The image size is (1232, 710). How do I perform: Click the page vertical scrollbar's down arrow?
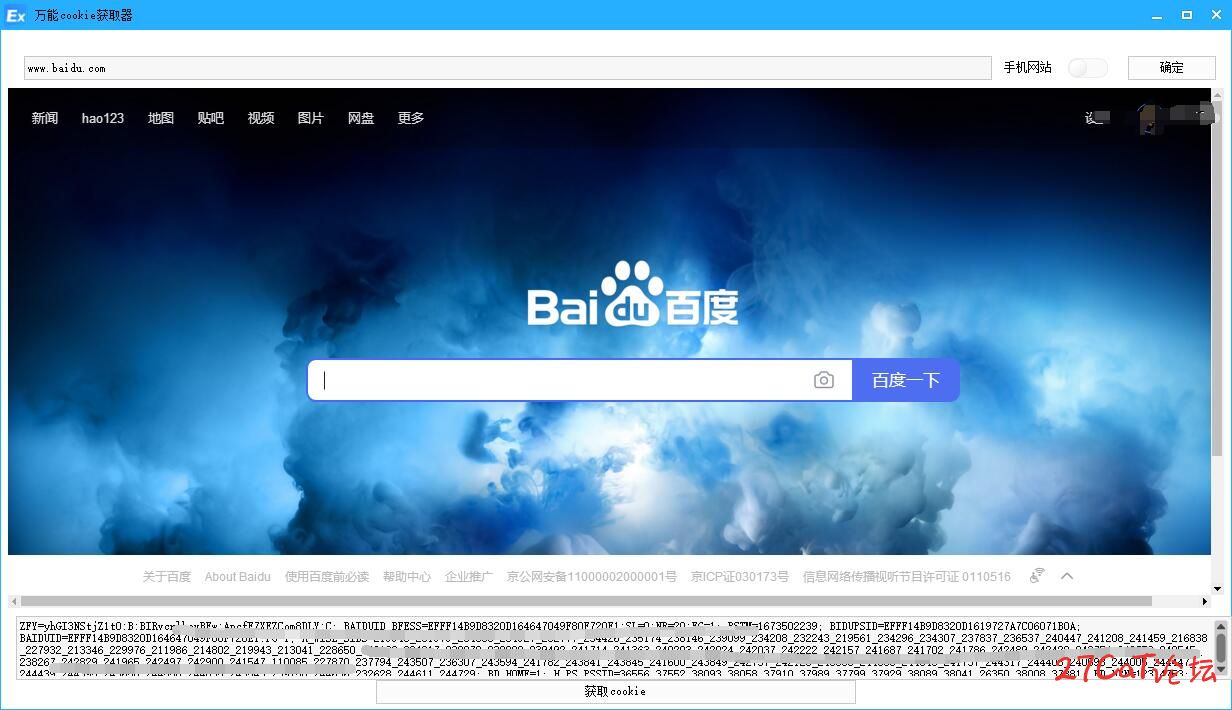(x=1217, y=588)
